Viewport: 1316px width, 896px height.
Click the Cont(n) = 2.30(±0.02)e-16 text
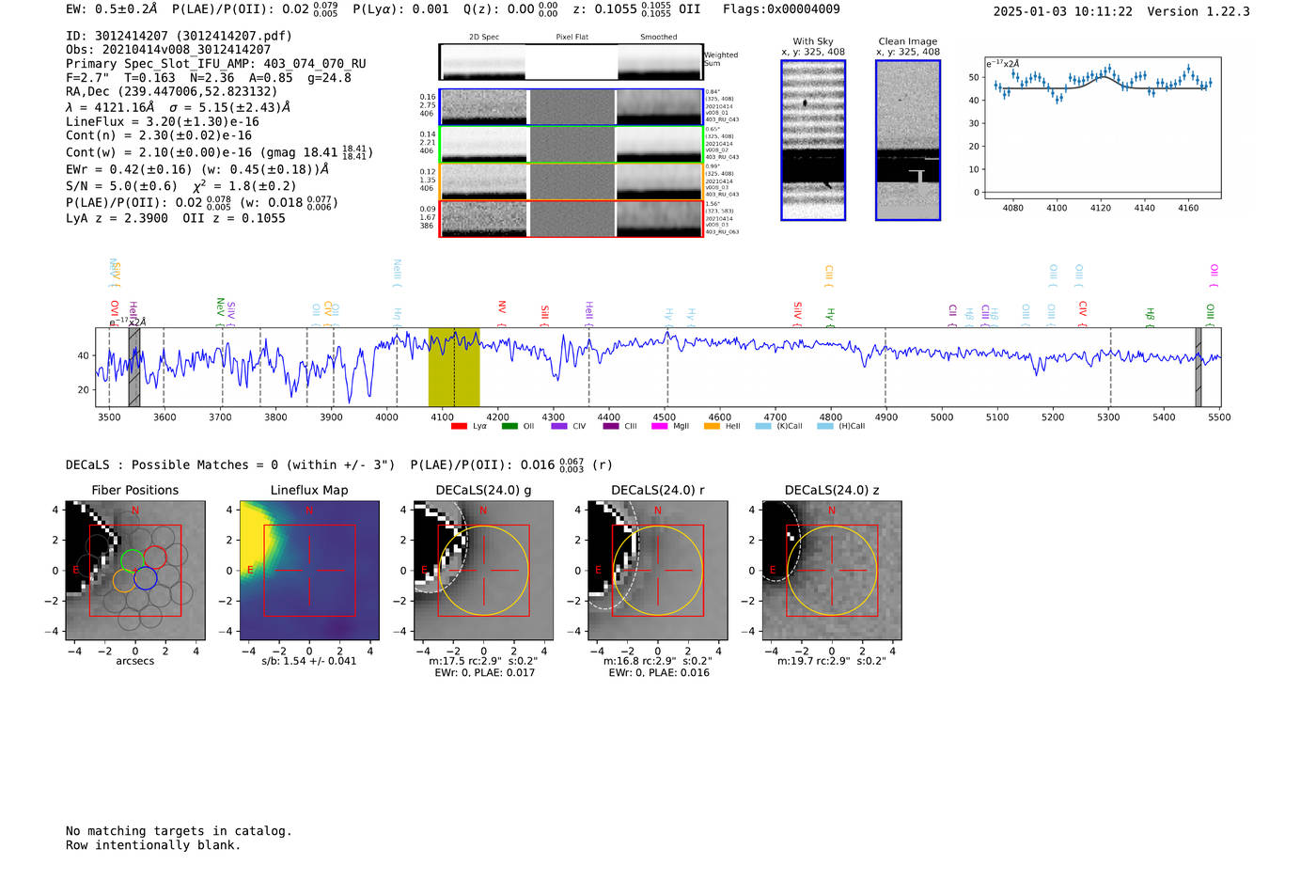159,135
